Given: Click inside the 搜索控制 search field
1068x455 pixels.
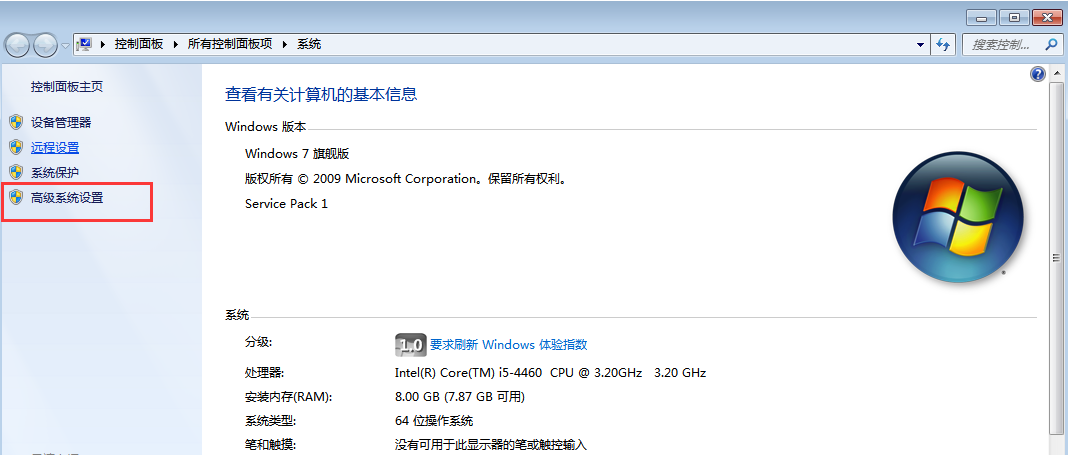Looking at the screenshot, I should click(1002, 45).
